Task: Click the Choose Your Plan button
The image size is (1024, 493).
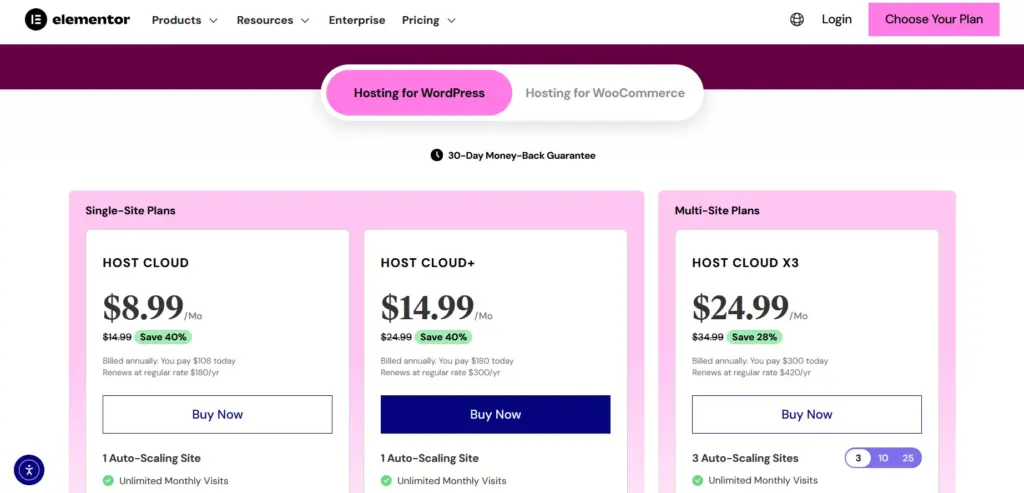Action: [934, 19]
